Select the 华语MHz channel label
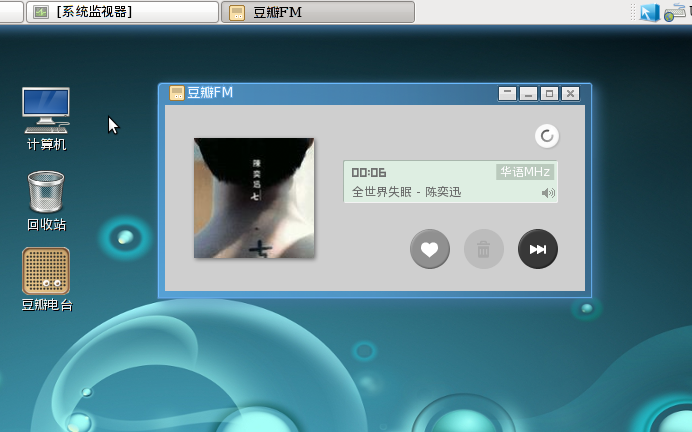The width and height of the screenshot is (692, 432). [x=525, y=172]
